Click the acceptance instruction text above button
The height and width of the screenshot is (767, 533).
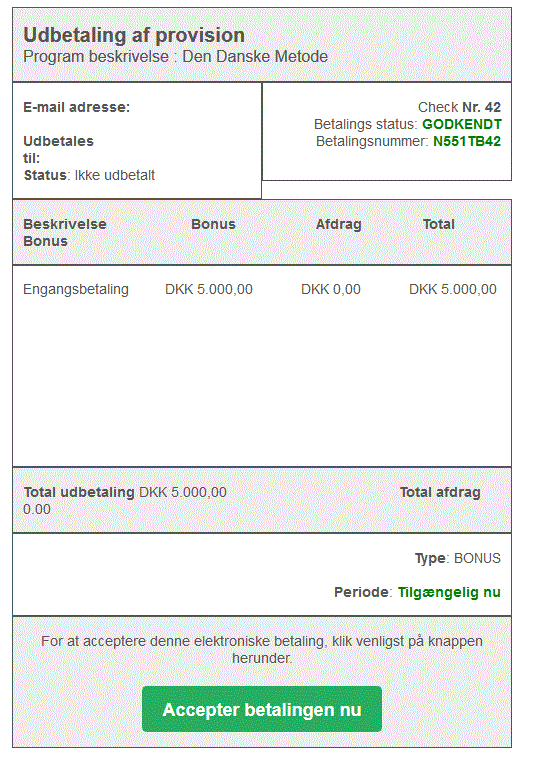[x=262, y=650]
